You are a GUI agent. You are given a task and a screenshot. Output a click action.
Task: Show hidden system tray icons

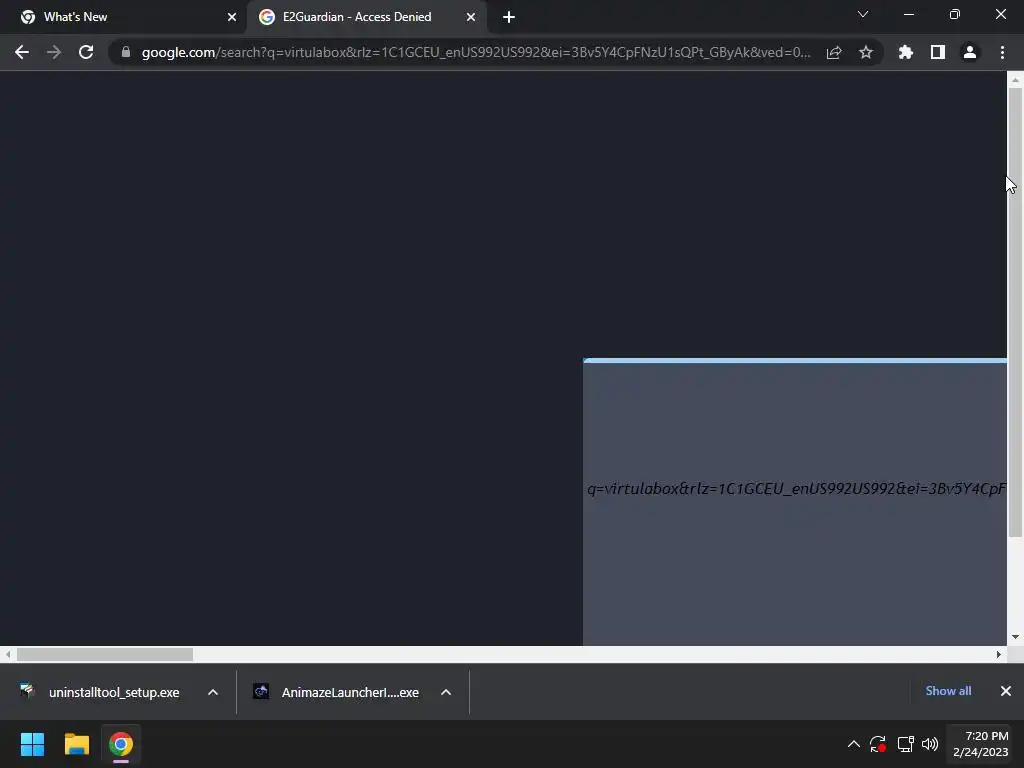point(853,744)
